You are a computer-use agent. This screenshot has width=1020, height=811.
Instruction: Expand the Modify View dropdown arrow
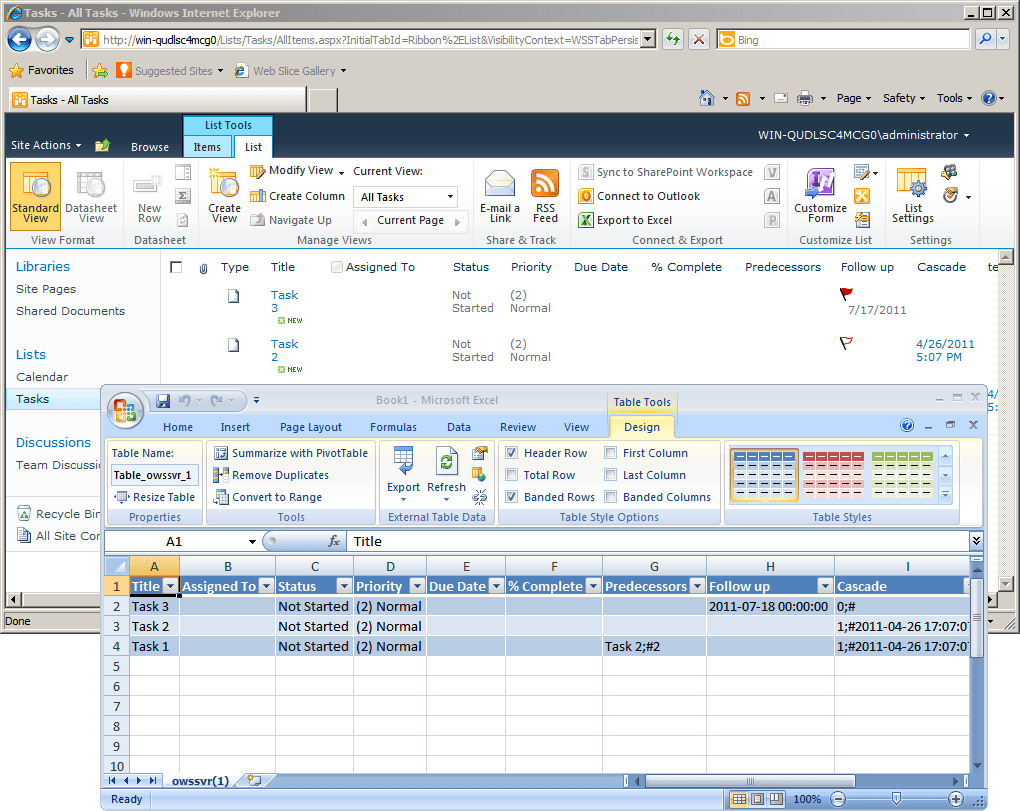pos(341,172)
